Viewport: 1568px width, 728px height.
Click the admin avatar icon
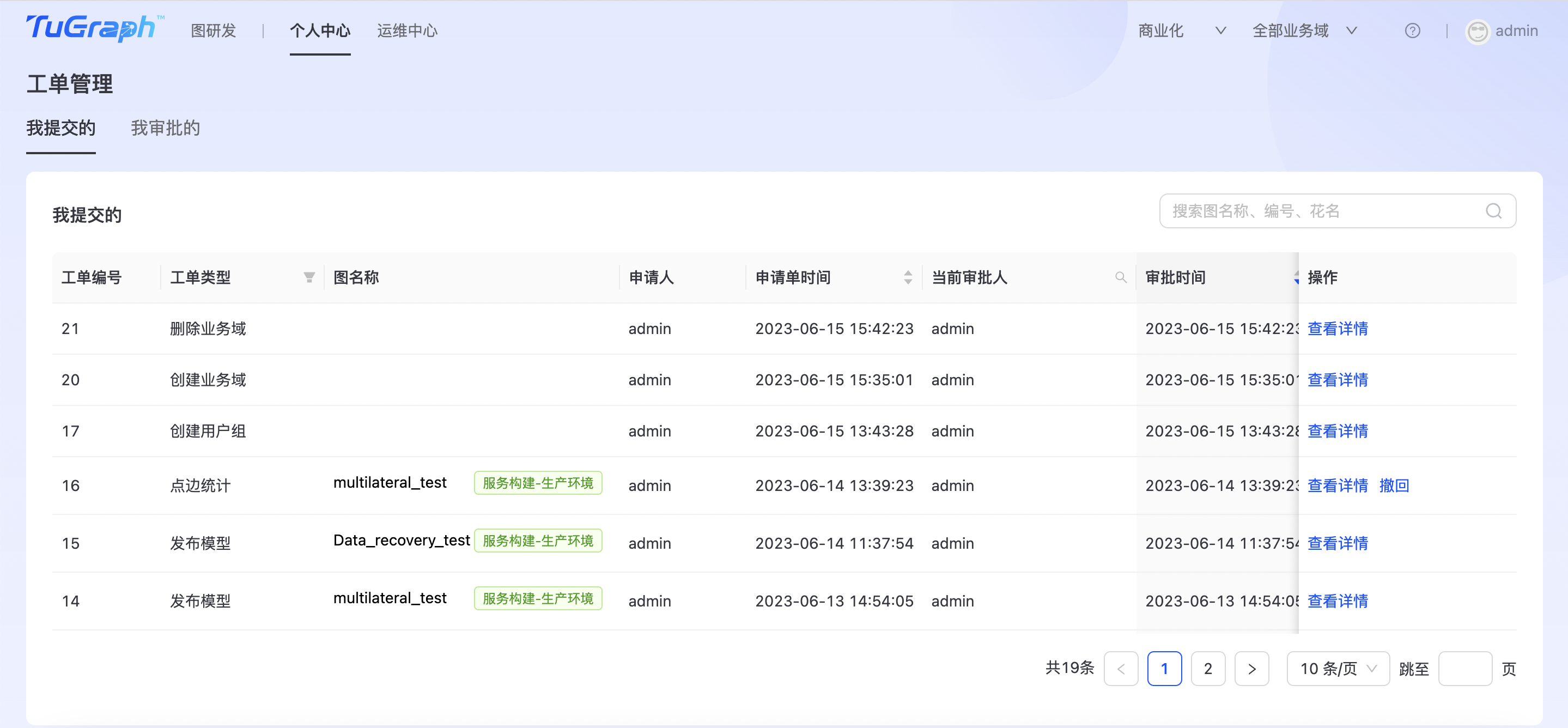click(1478, 31)
